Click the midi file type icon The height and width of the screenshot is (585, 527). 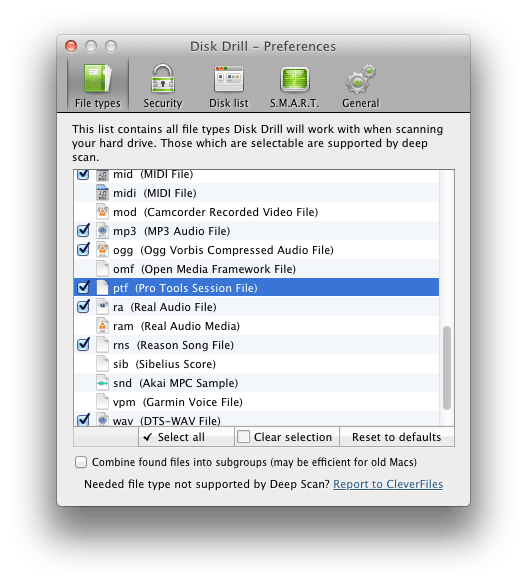coord(102,193)
